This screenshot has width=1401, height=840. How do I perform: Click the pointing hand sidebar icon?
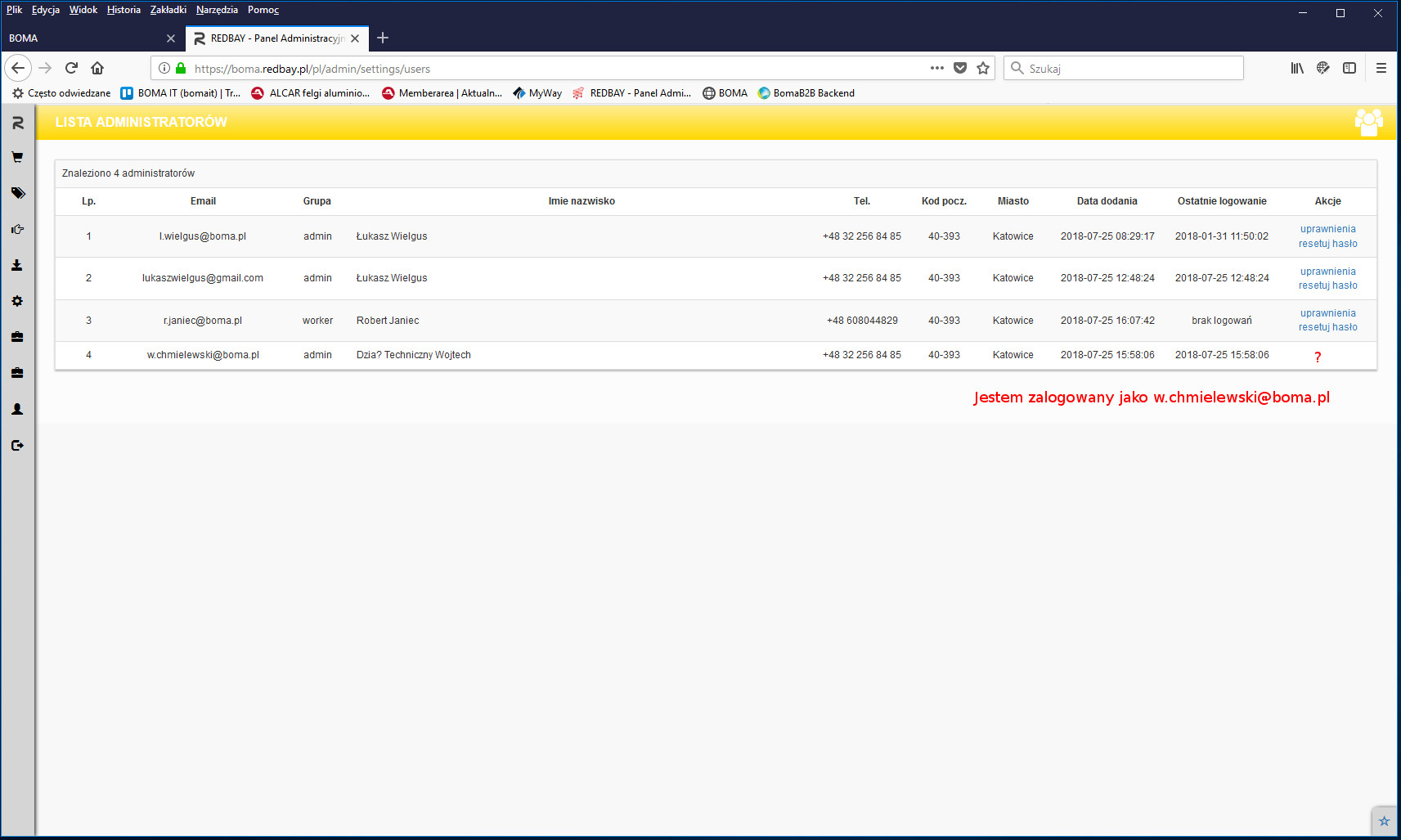click(x=17, y=229)
